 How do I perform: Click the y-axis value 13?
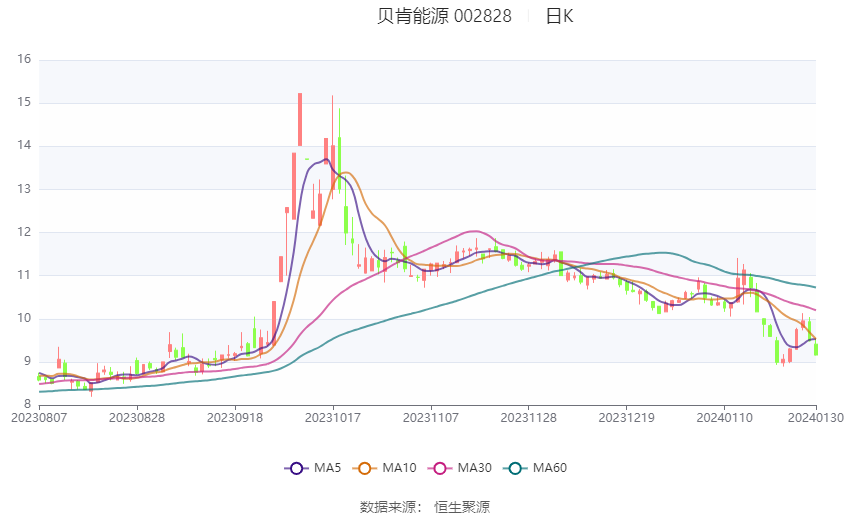(x=24, y=189)
